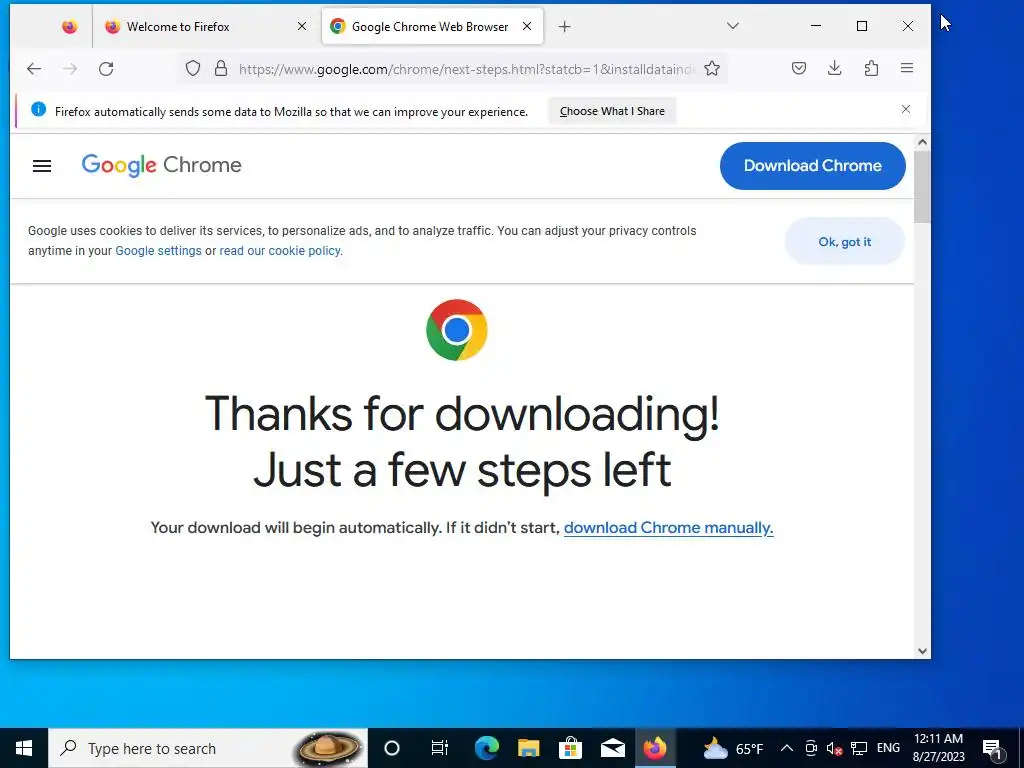Open Firefox View pinned tab
The image size is (1024, 768).
pos(69,27)
